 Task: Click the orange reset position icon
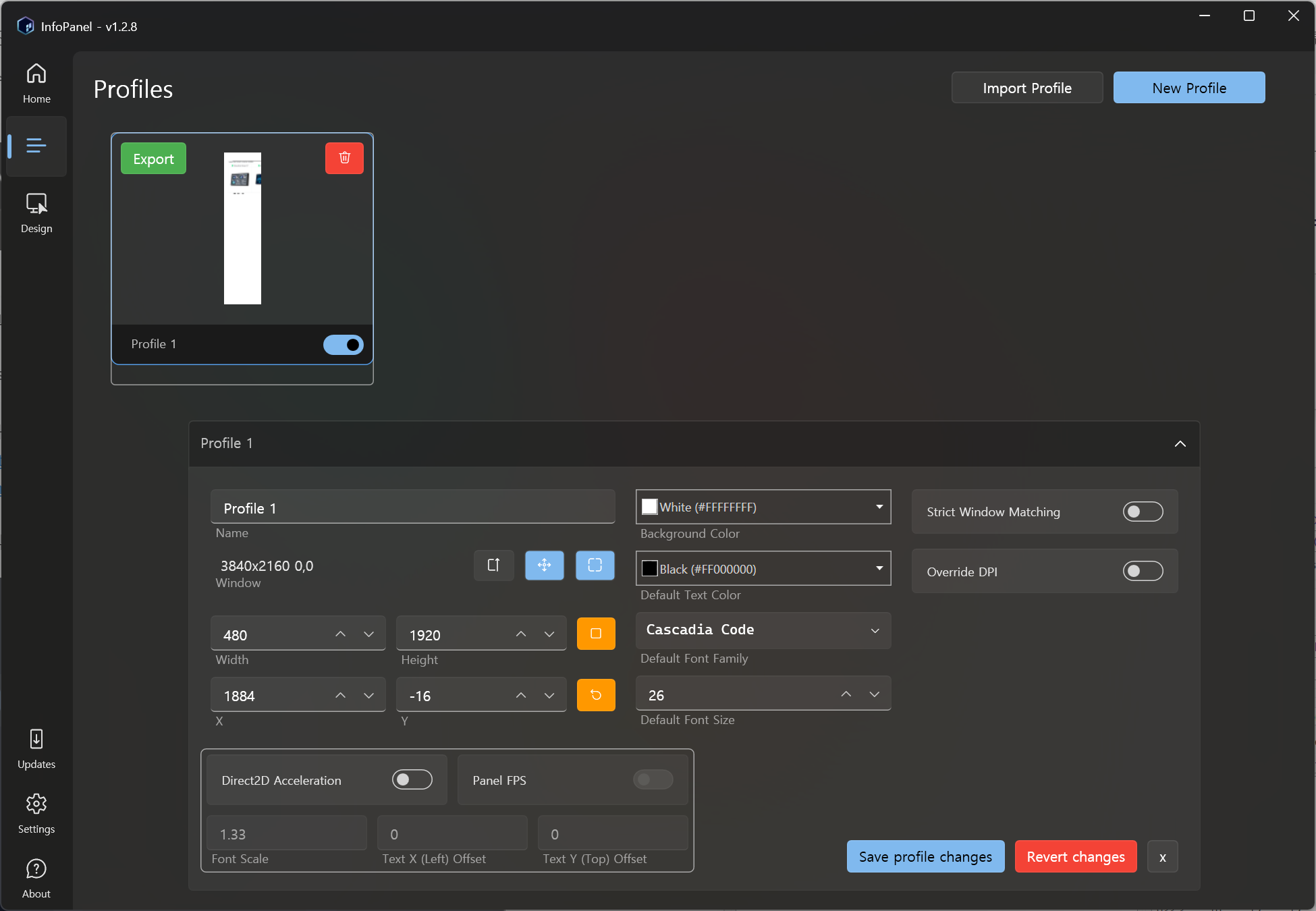(x=596, y=695)
